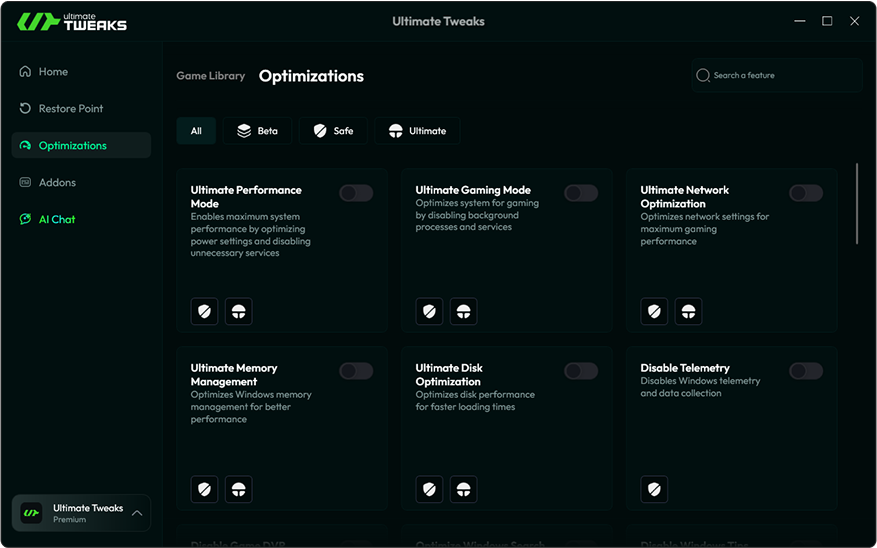Screen dimensions: 877x548
Task: Click the Beta layers icon in filter
Action: (244, 131)
